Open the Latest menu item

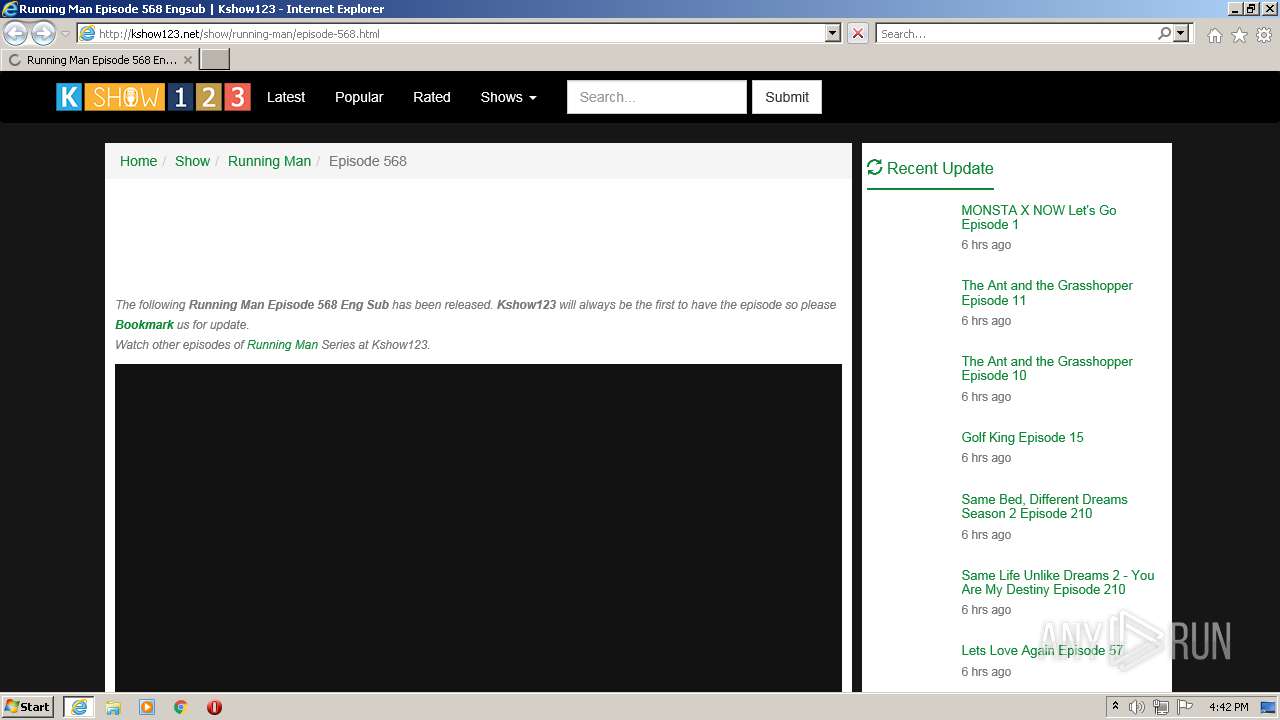(286, 97)
